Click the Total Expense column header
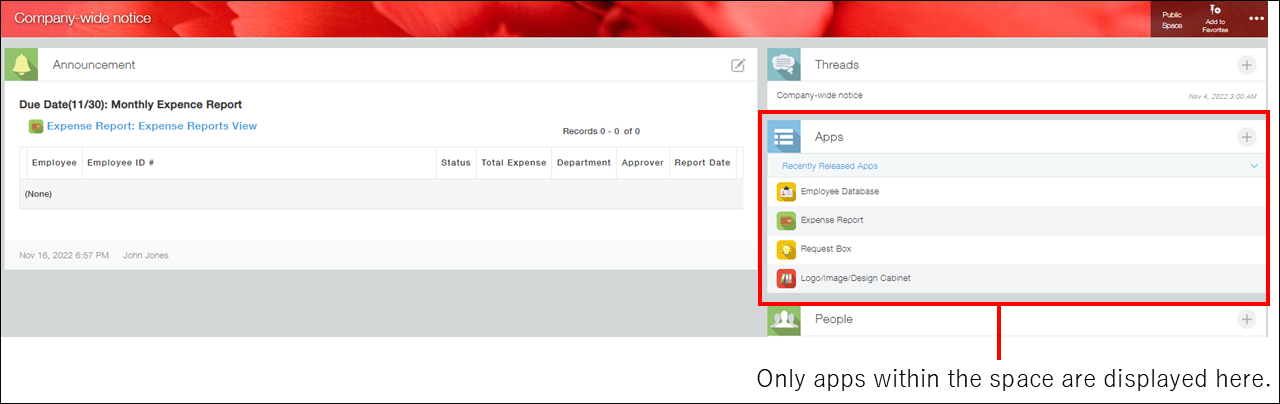The width and height of the screenshot is (1280, 404). point(513,163)
